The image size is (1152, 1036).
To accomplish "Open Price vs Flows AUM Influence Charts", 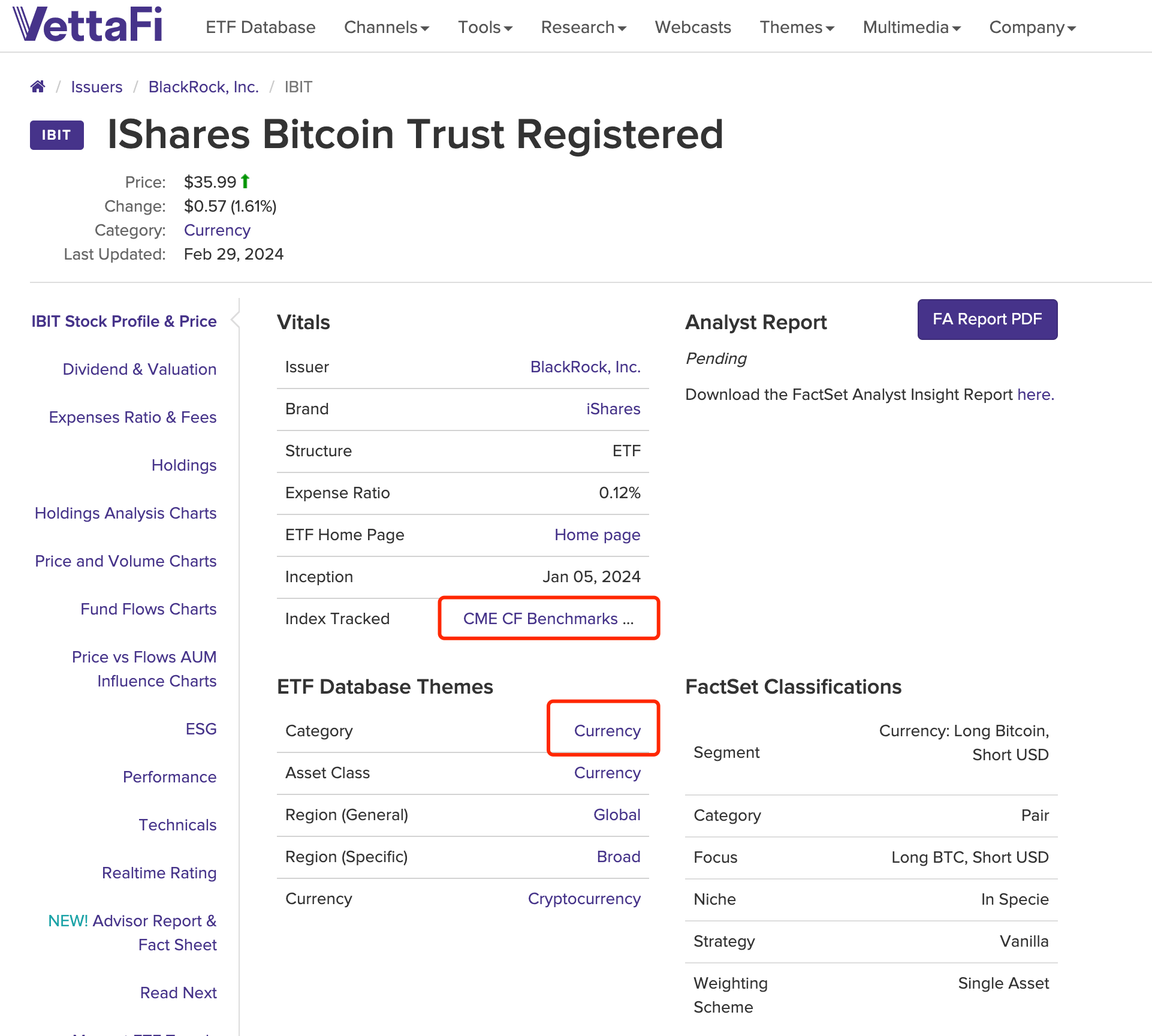I will 144,669.
